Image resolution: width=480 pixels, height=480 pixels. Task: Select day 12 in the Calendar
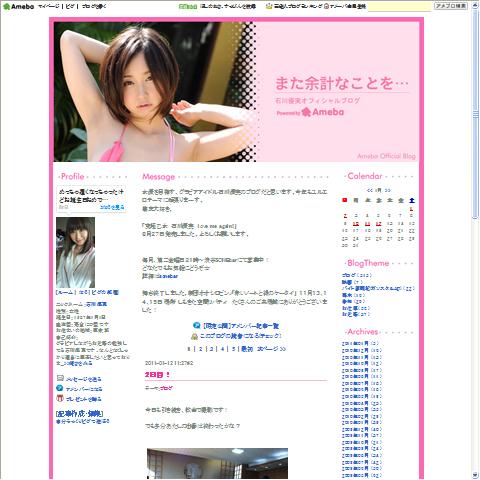[378, 224]
